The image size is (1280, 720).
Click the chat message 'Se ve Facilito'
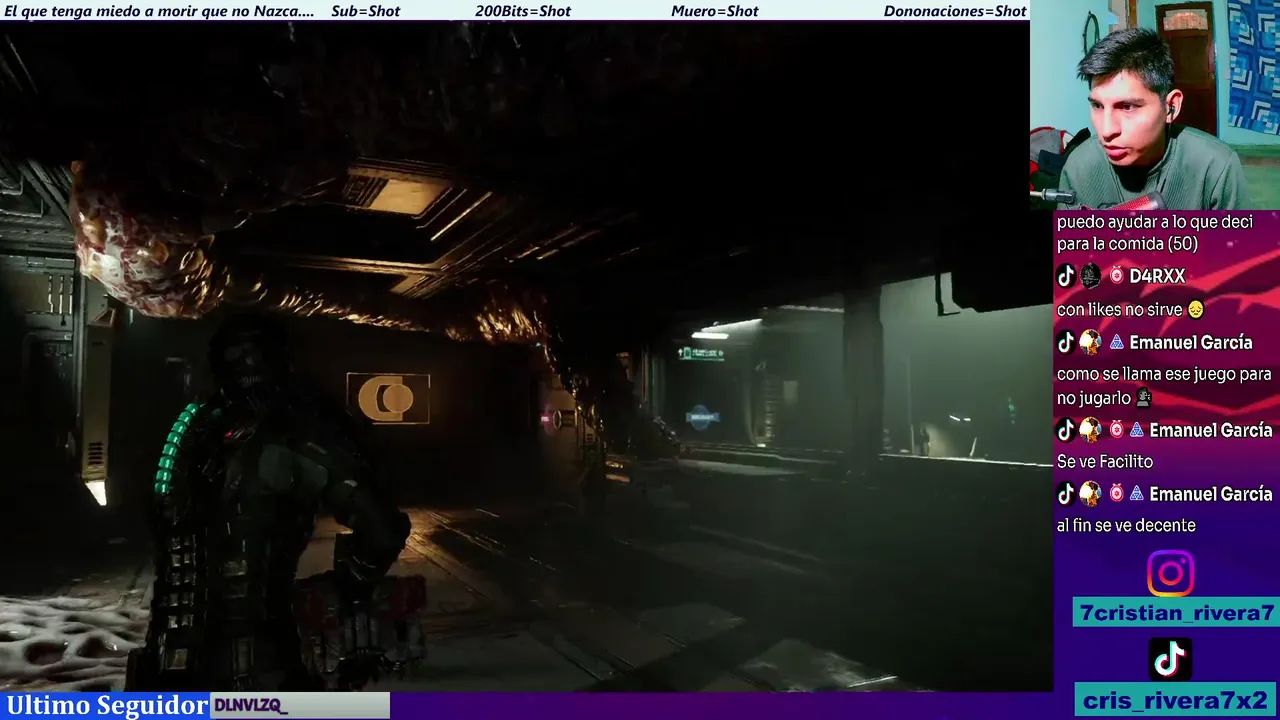[x=1105, y=462]
